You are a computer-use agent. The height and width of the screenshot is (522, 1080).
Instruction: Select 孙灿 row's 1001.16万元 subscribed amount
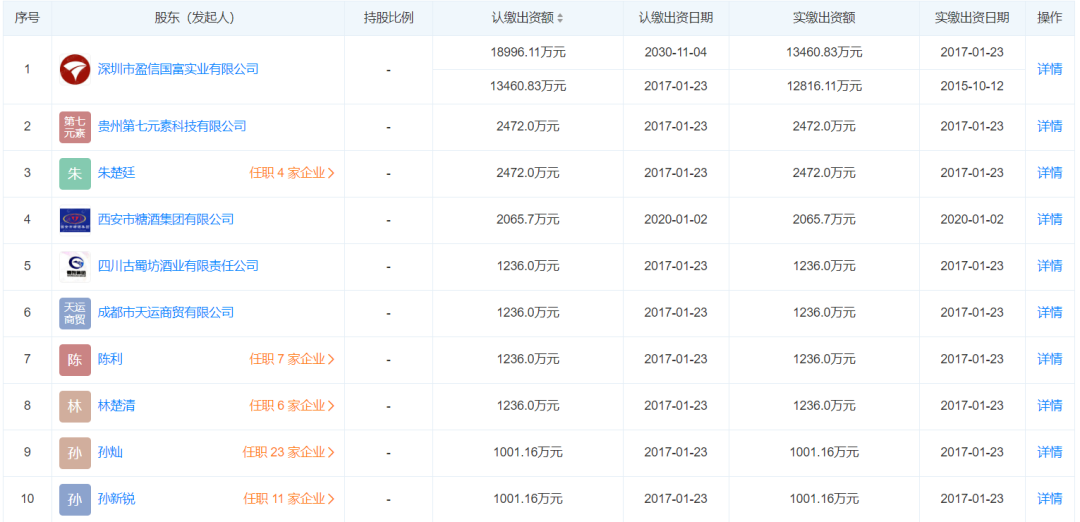(528, 452)
